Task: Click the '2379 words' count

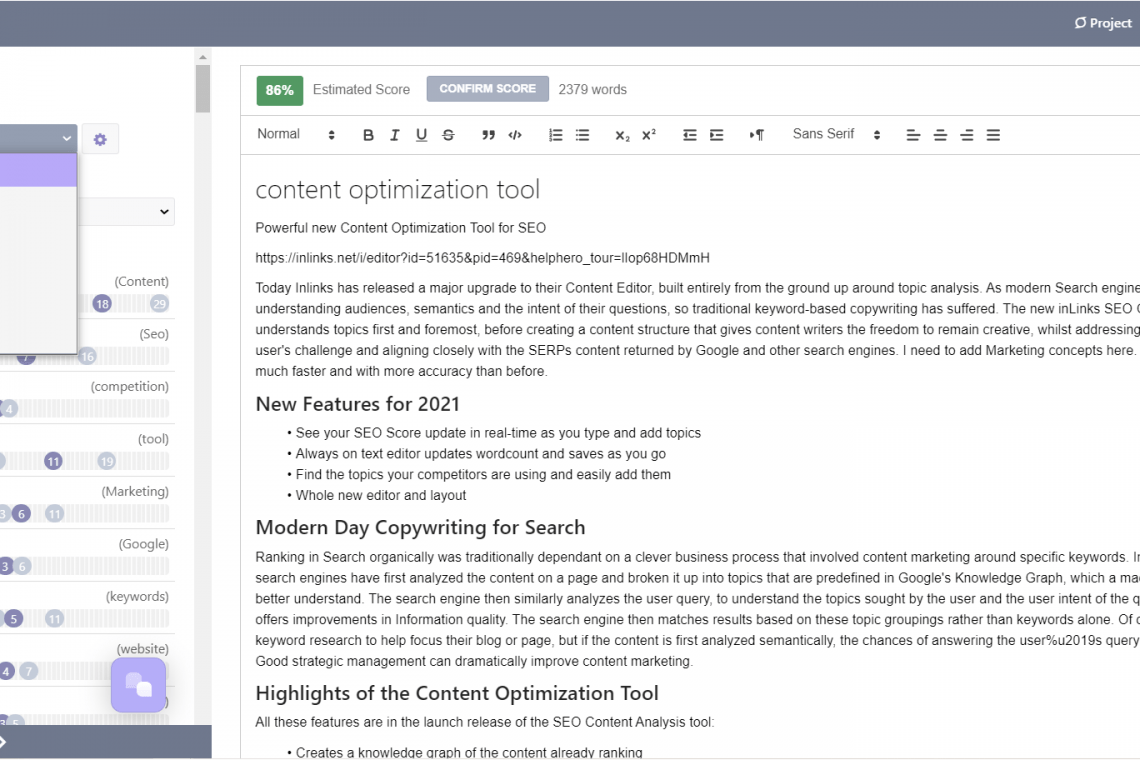Action: click(593, 89)
